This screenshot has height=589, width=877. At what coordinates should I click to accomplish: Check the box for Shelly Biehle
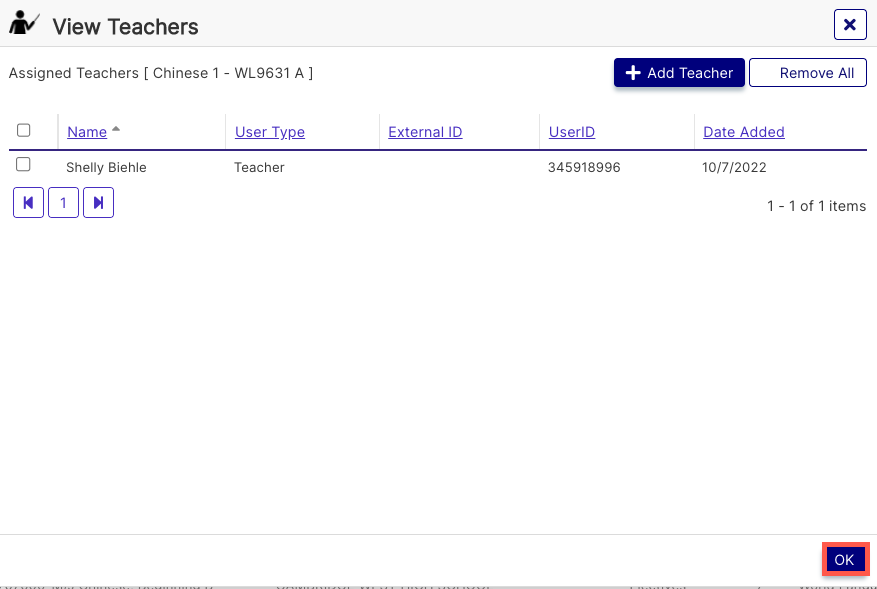[x=23, y=164]
